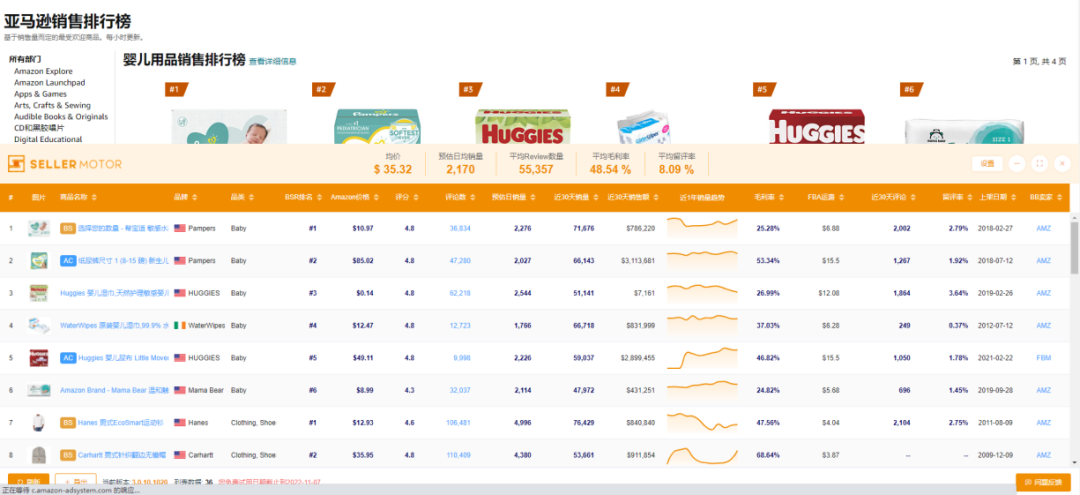Click the AC badge on Huggies row 5

pyautogui.click(x=68, y=358)
